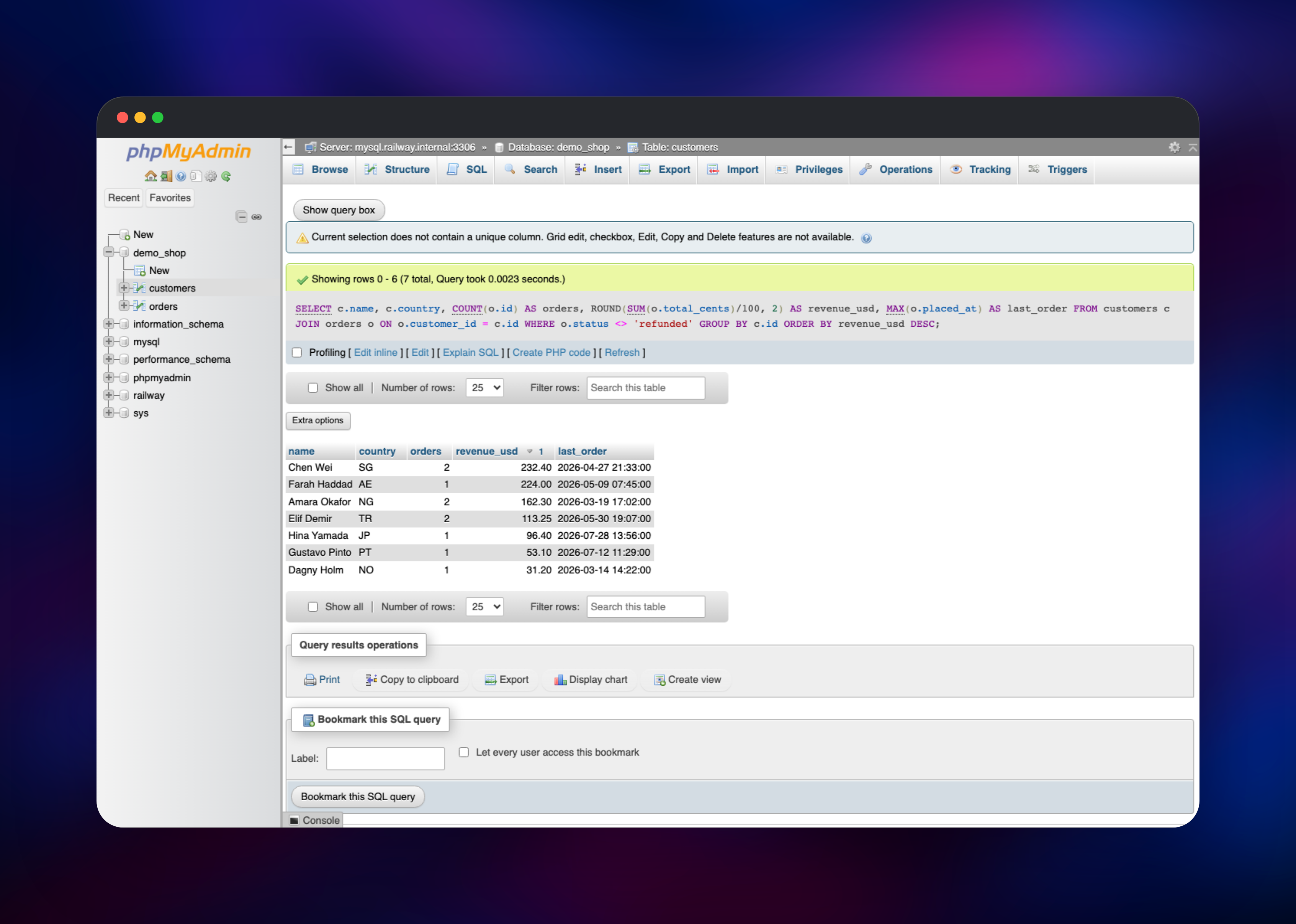Go to the phpMyAdmin Home icon

[150, 177]
